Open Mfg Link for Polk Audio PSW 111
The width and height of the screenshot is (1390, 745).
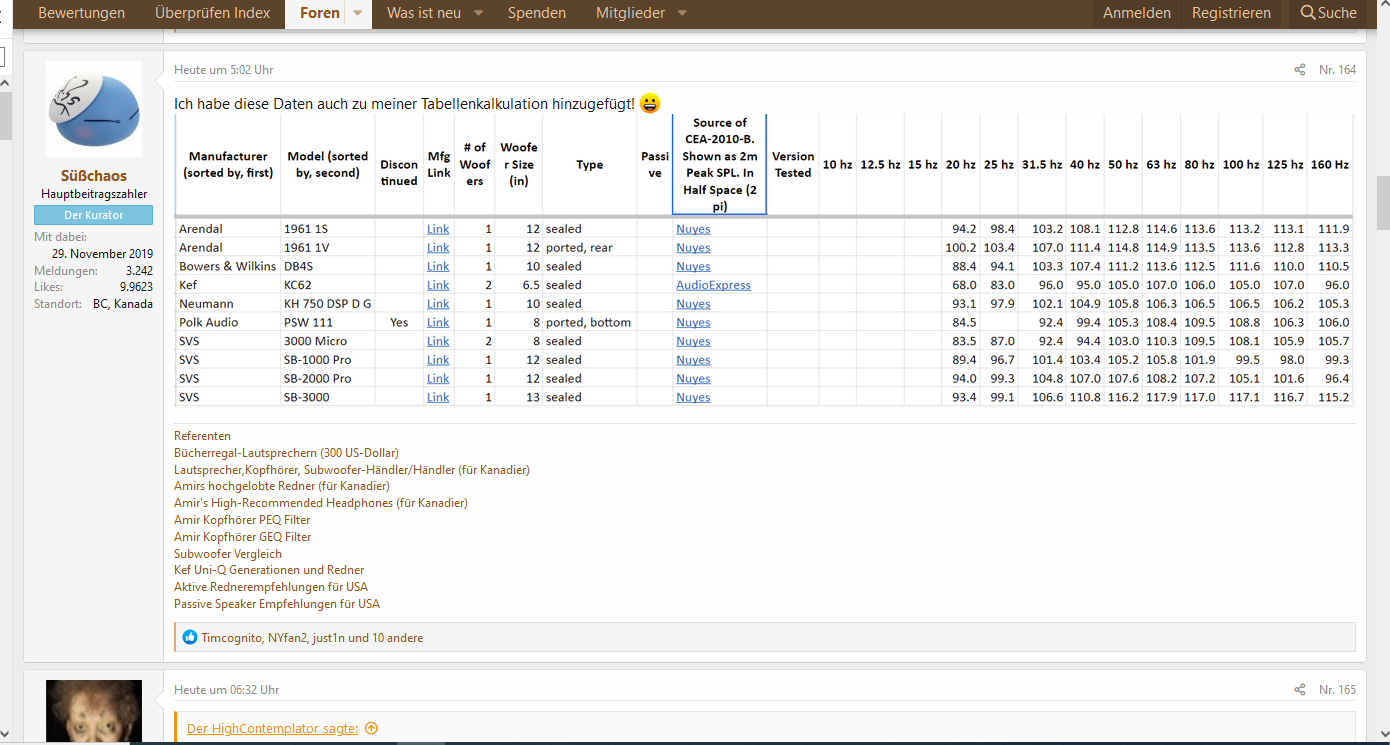point(438,323)
